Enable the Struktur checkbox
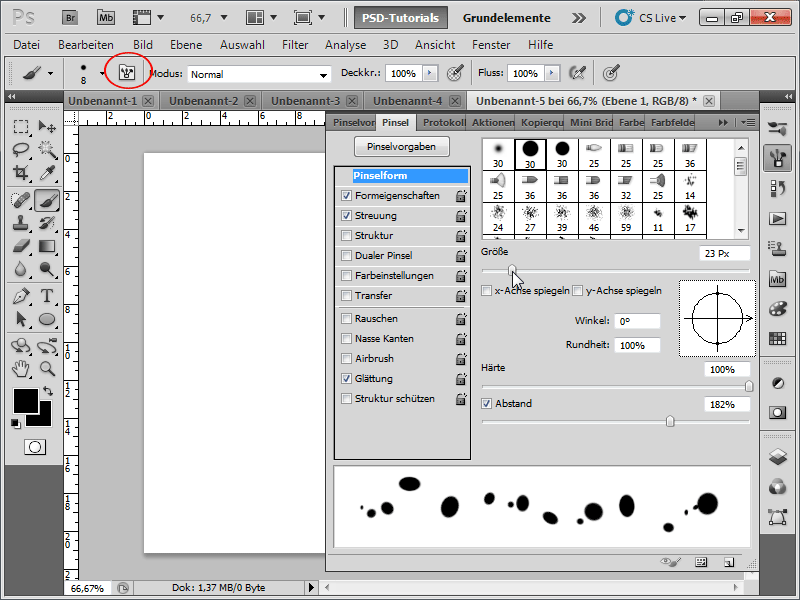 tap(346, 235)
